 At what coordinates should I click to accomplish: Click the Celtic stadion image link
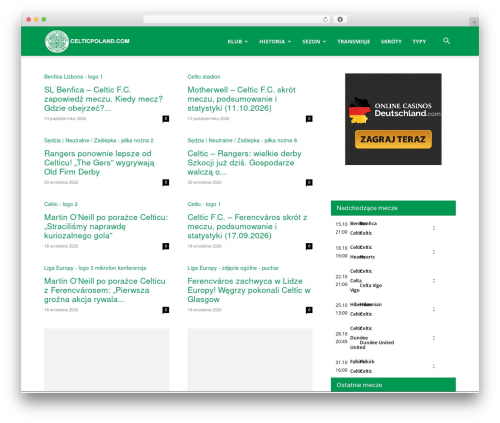[x=204, y=77]
